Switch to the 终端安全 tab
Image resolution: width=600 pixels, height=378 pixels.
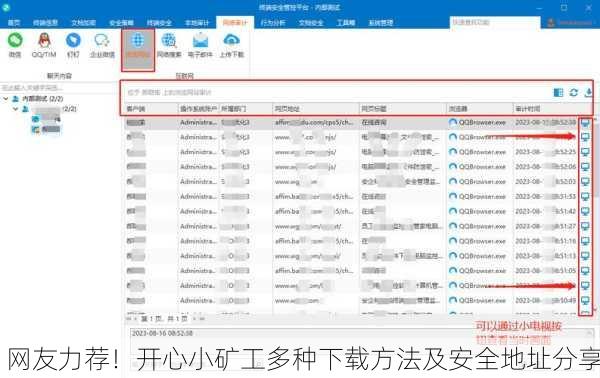coord(159,23)
